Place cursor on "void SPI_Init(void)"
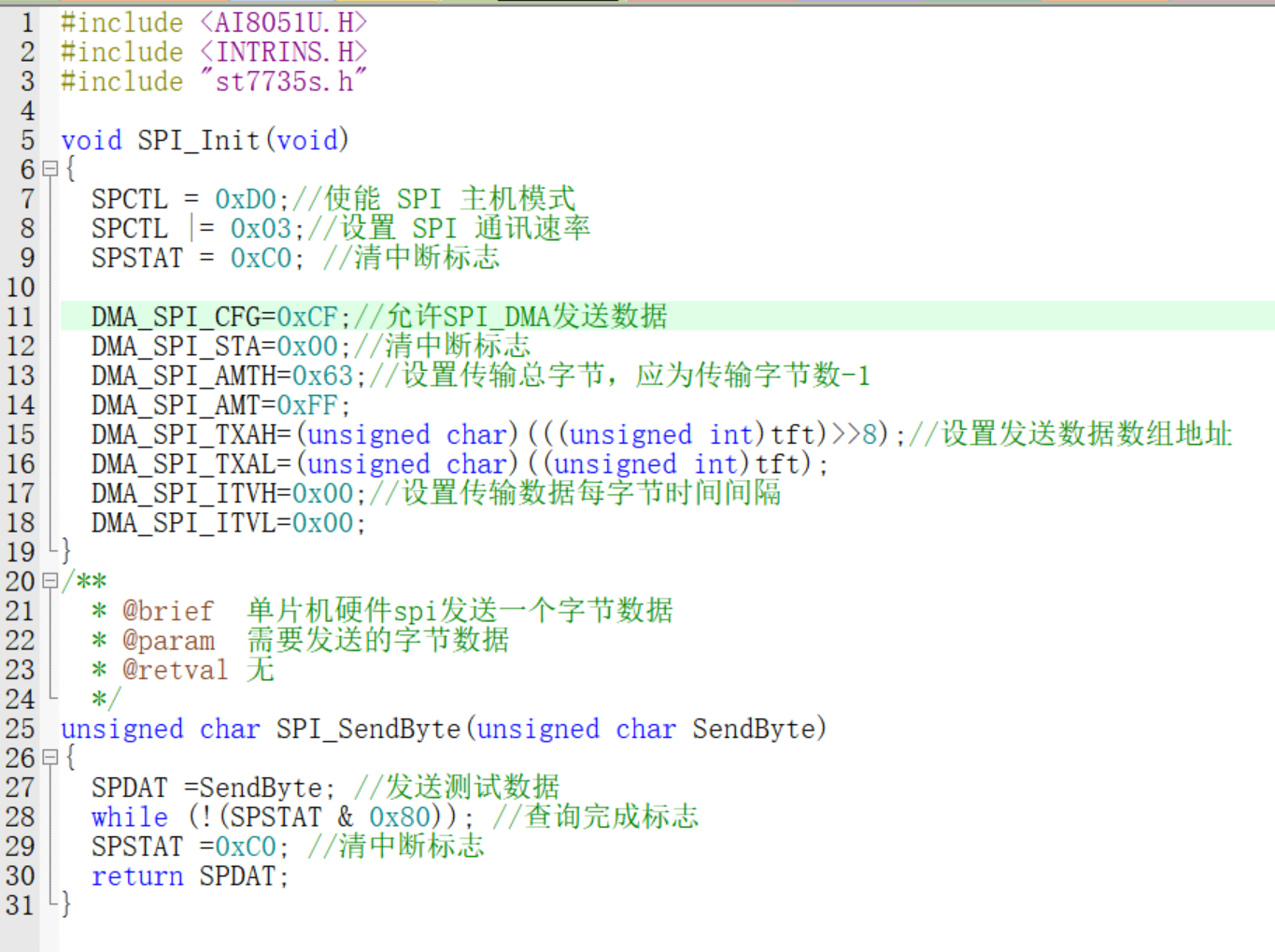The image size is (1275, 952). click(x=205, y=140)
